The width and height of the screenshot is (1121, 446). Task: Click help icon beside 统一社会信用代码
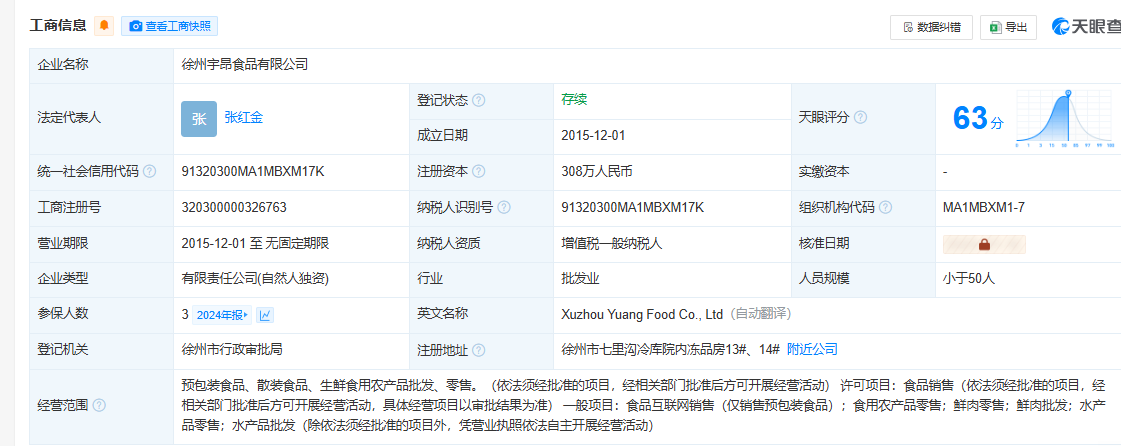click(149, 172)
